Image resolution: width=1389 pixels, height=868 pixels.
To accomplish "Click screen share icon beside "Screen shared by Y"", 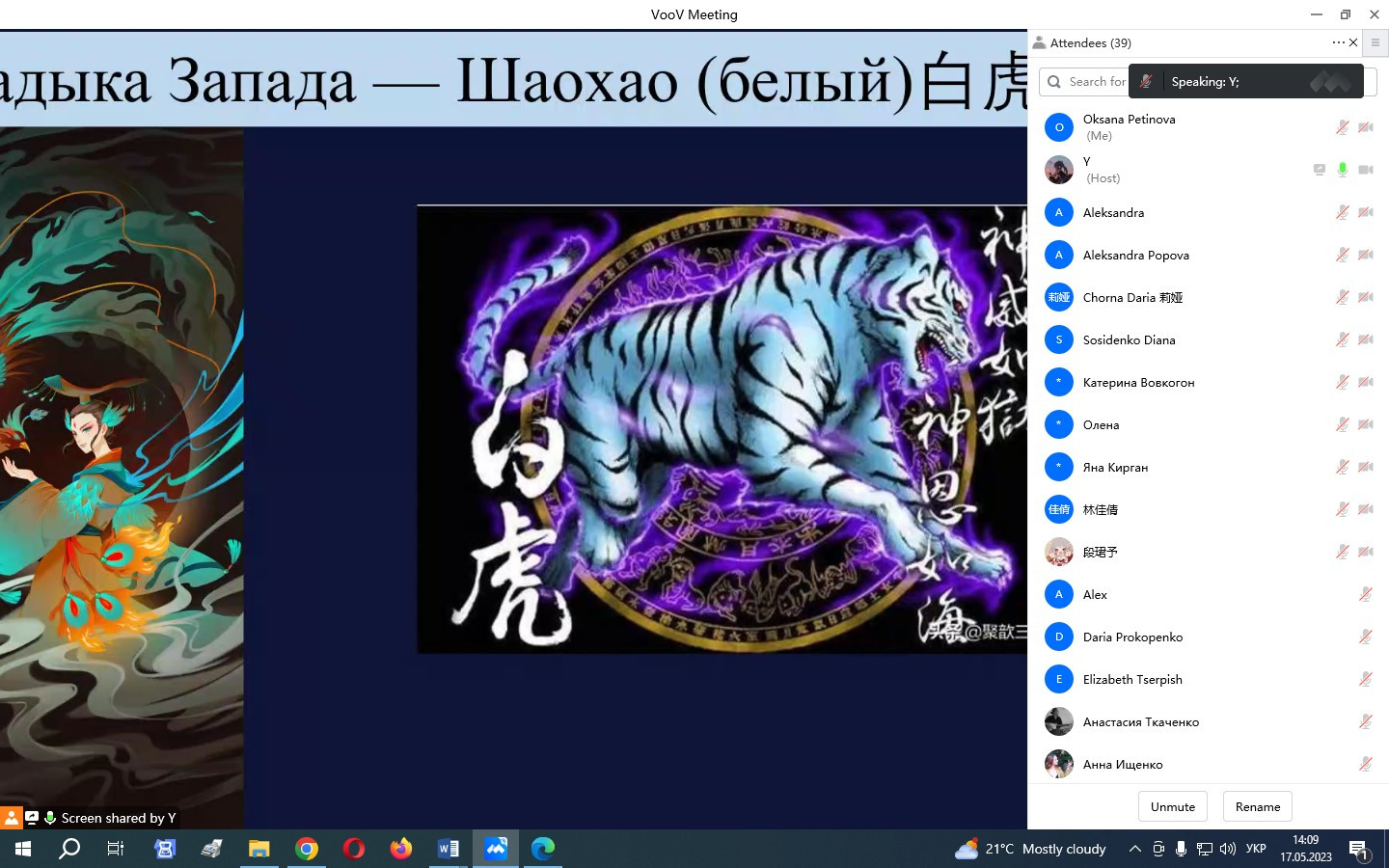I will (x=32, y=818).
